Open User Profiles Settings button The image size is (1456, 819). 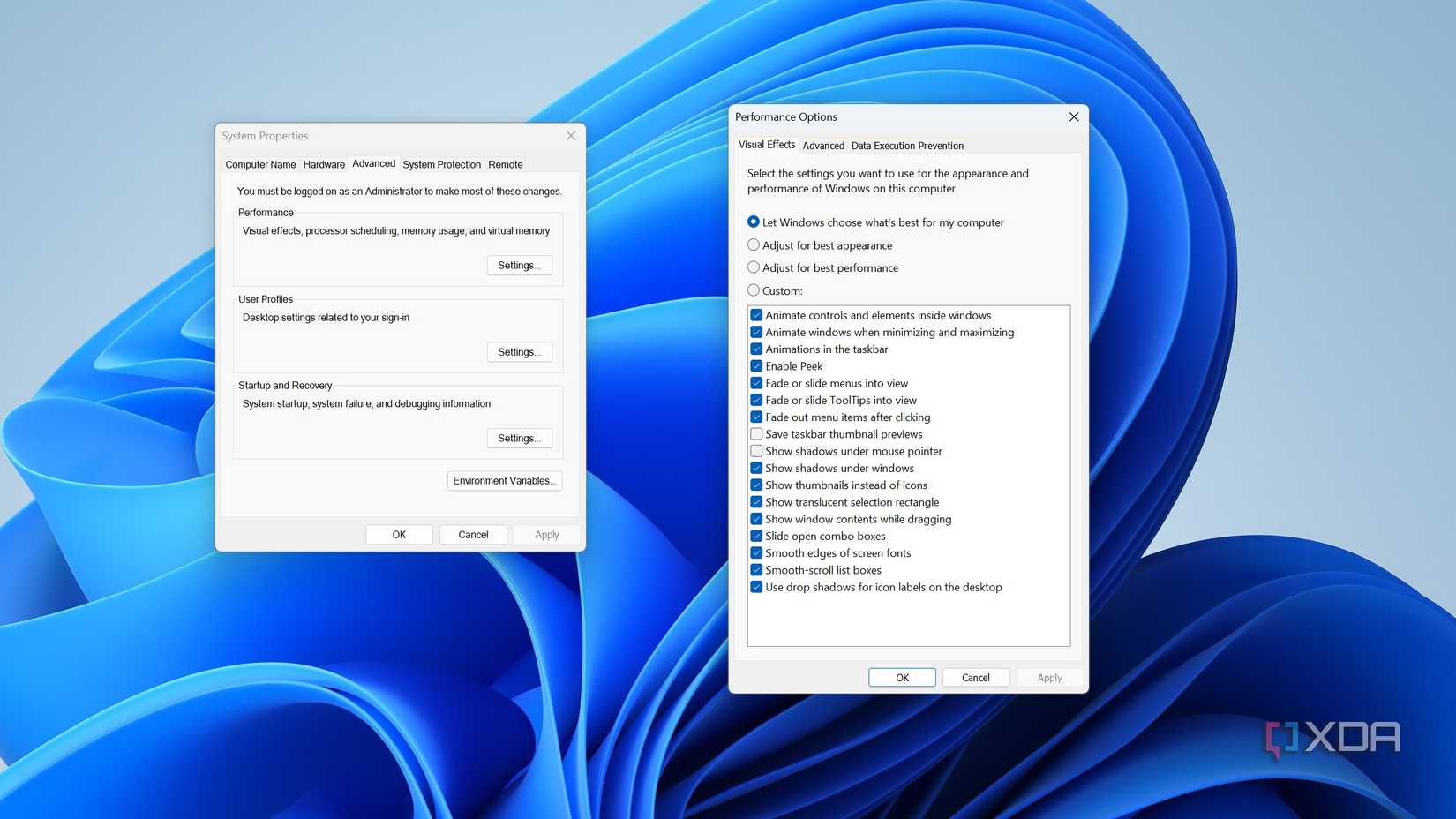tap(520, 352)
